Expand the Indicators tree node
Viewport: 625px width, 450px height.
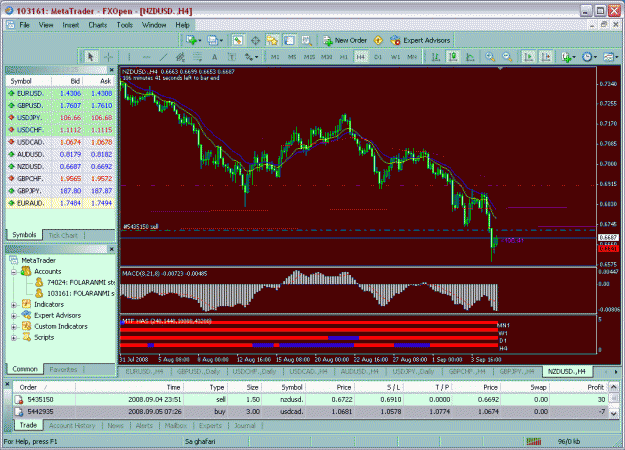coord(14,305)
